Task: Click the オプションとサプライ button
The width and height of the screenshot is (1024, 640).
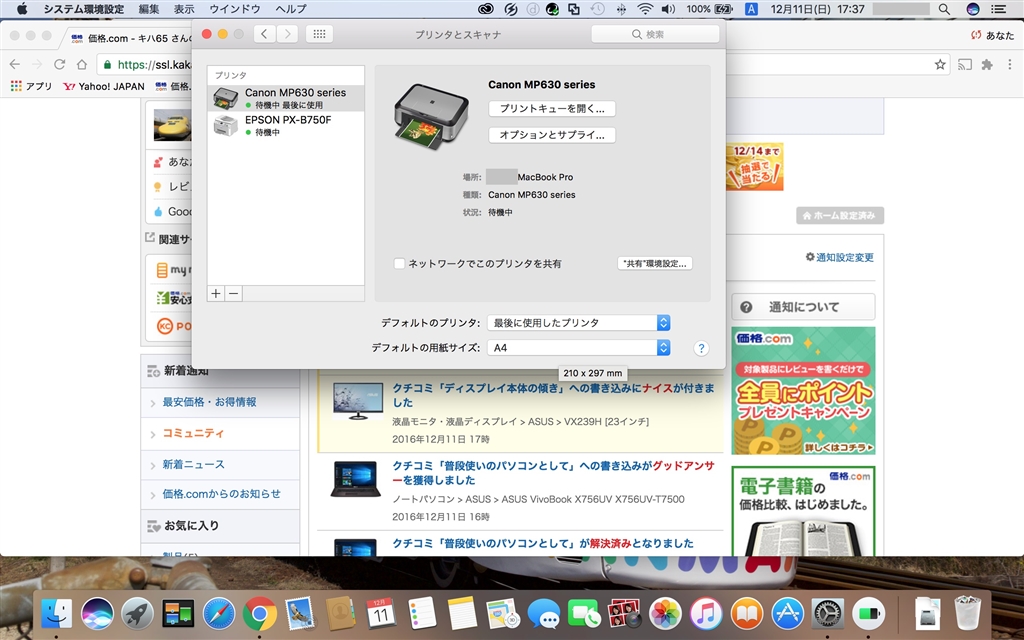Action: point(552,134)
